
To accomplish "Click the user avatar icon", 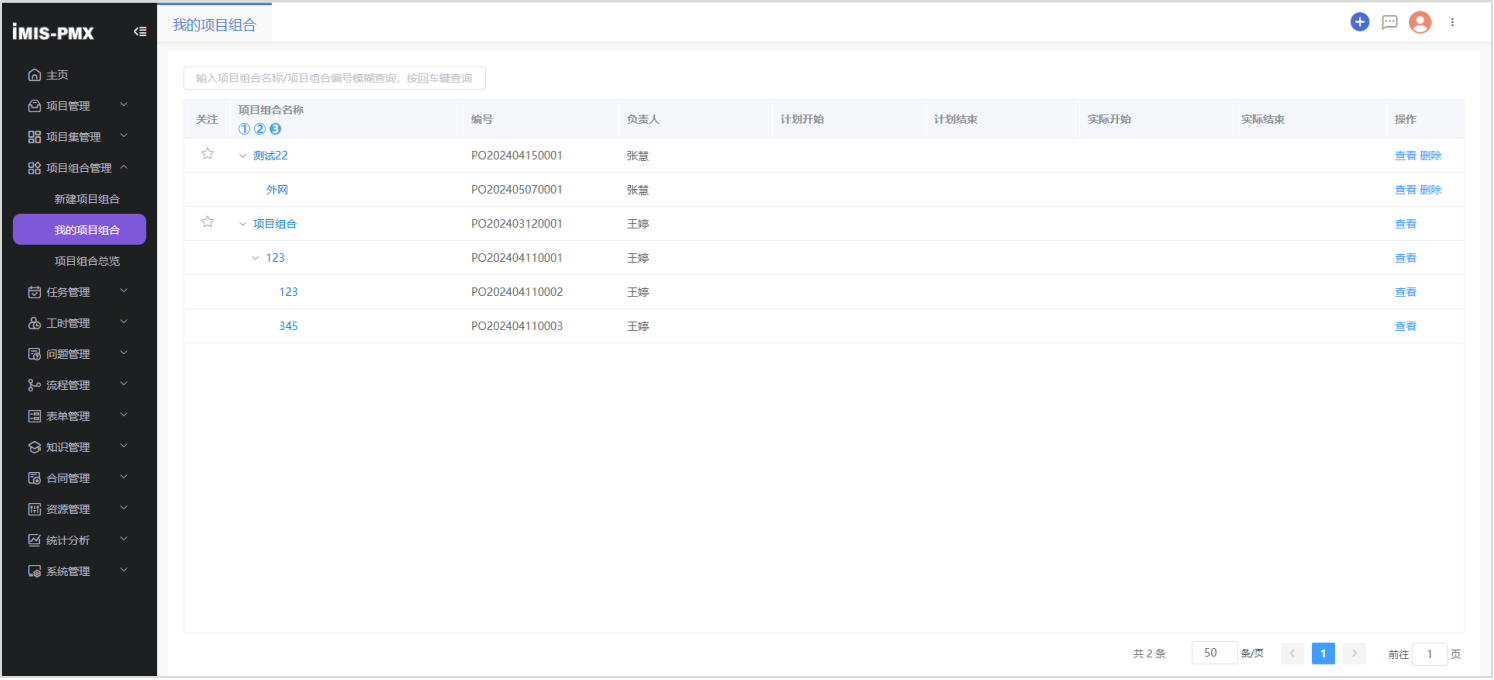I will click(1420, 22).
